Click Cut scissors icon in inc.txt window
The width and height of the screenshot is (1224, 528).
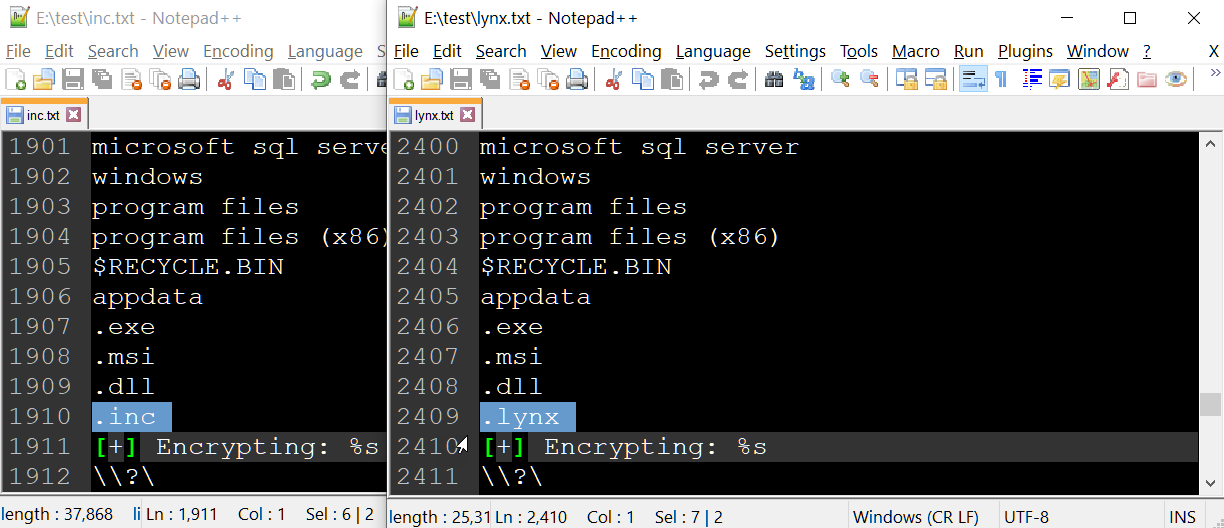pos(226,80)
